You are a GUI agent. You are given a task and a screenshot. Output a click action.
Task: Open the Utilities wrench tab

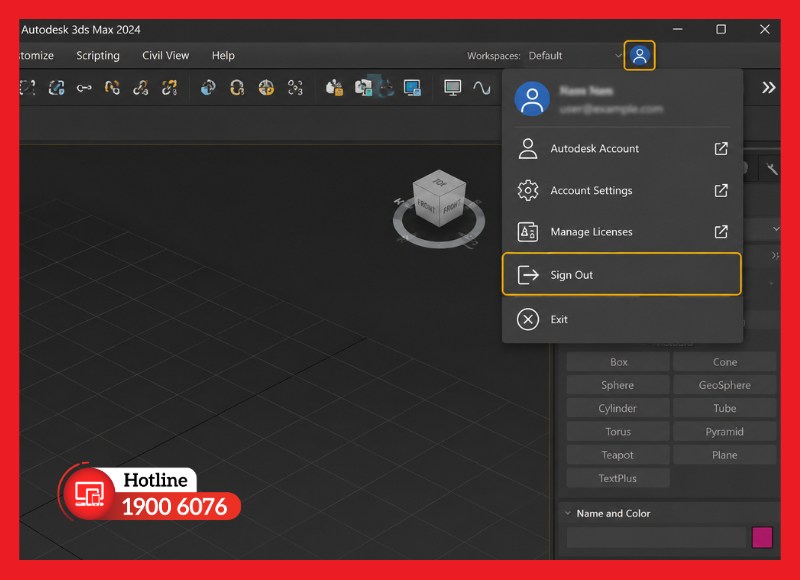pyautogui.click(x=771, y=168)
